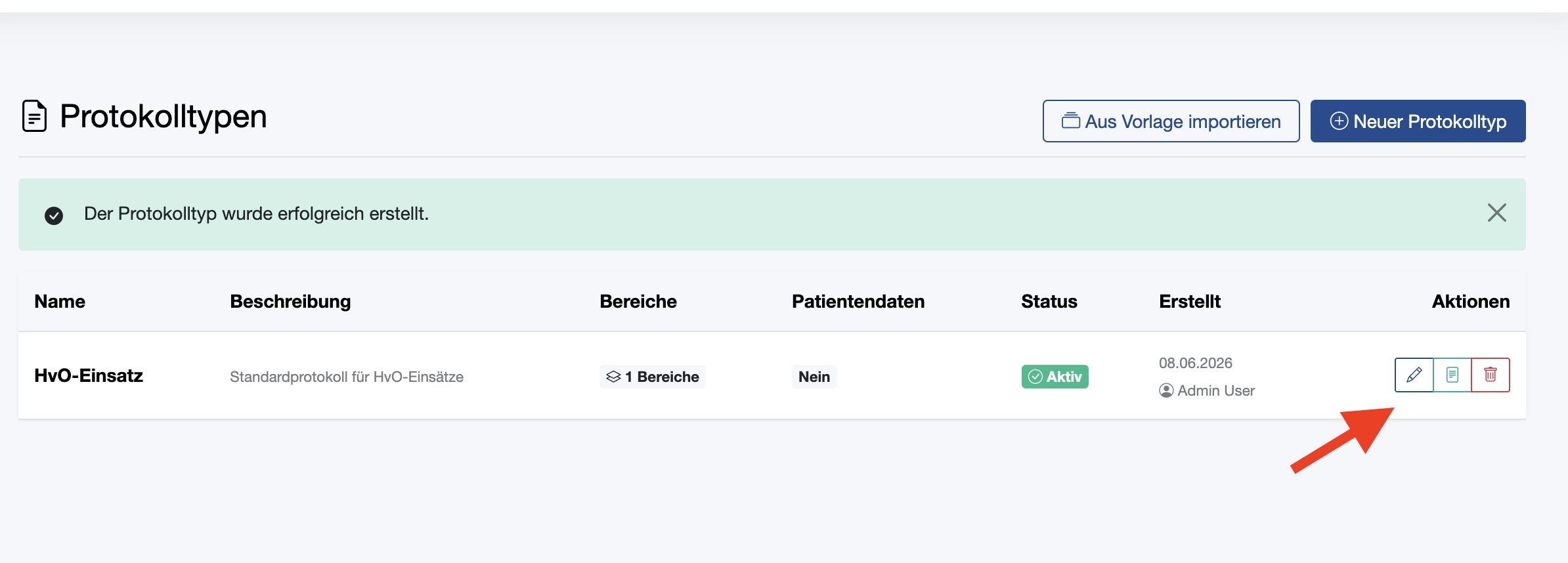
Task: Click the created date '08.06.2026'
Action: coord(1196,363)
